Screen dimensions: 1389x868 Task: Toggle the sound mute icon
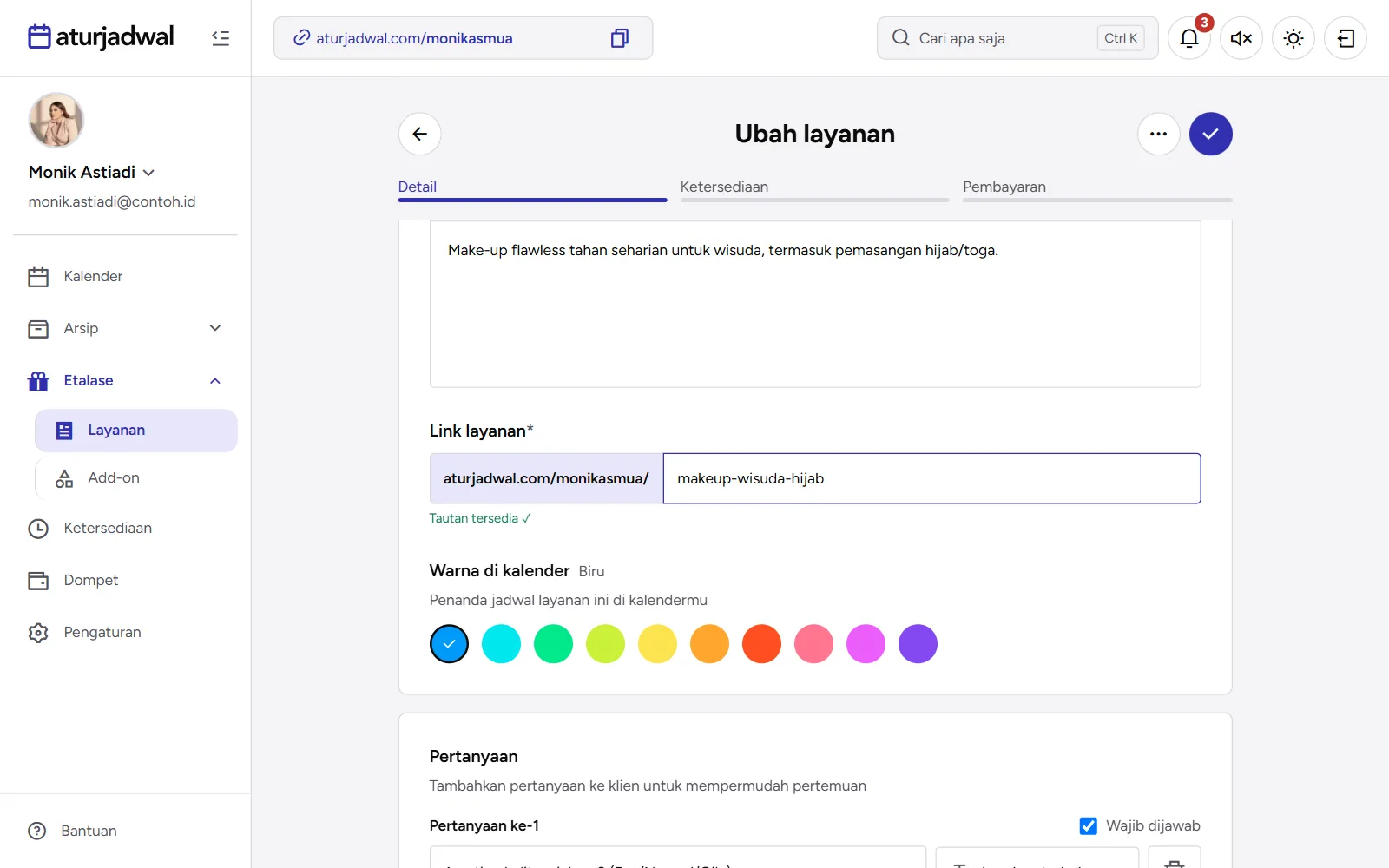pyautogui.click(x=1241, y=38)
